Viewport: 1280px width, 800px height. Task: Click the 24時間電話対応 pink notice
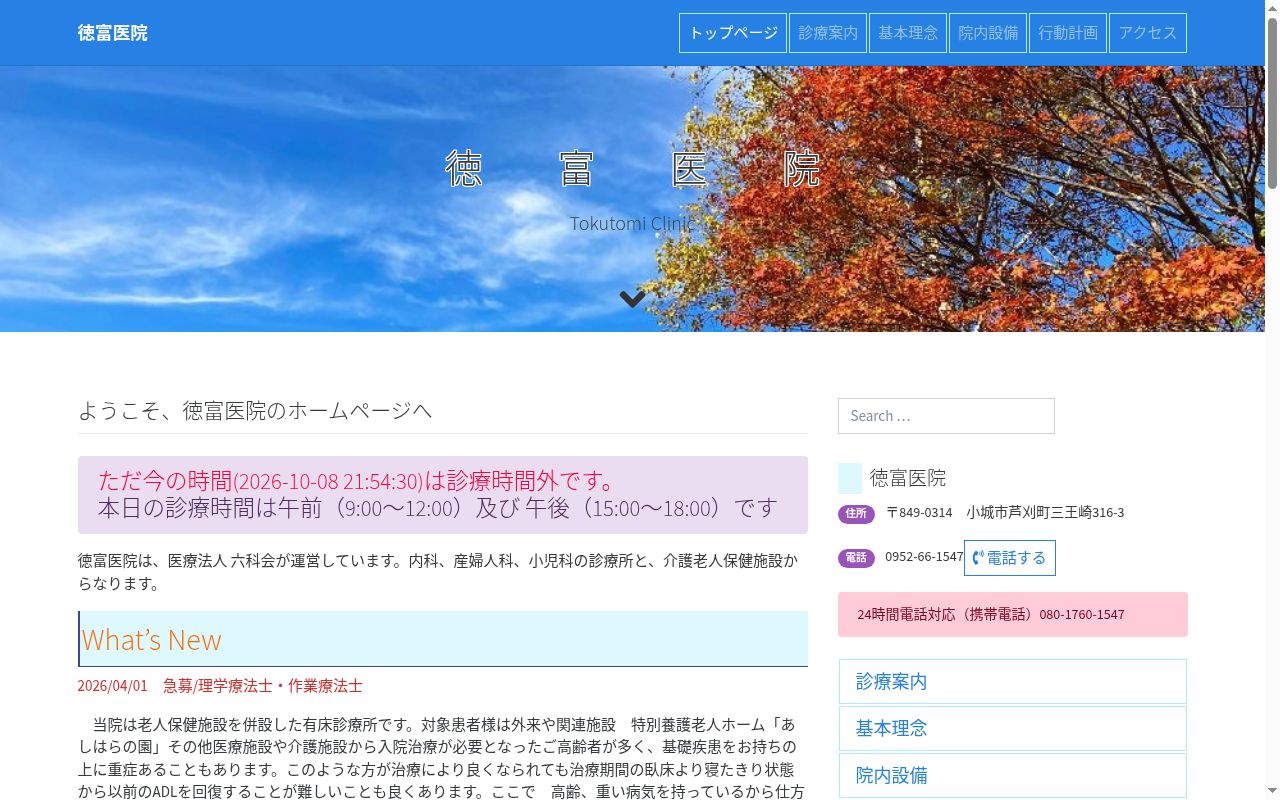click(x=1012, y=614)
